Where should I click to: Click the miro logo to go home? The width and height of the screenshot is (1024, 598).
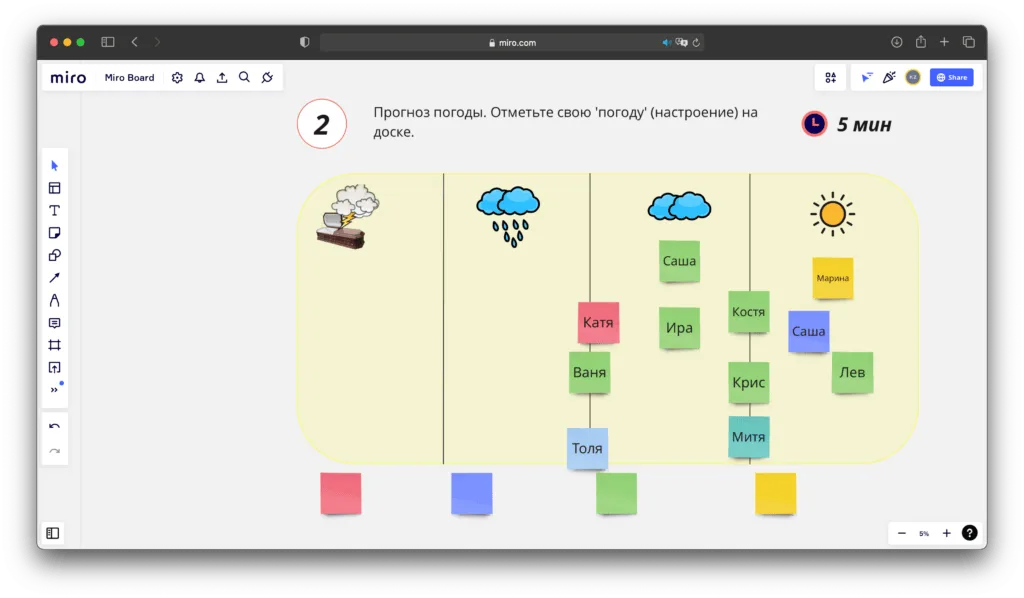coord(68,78)
